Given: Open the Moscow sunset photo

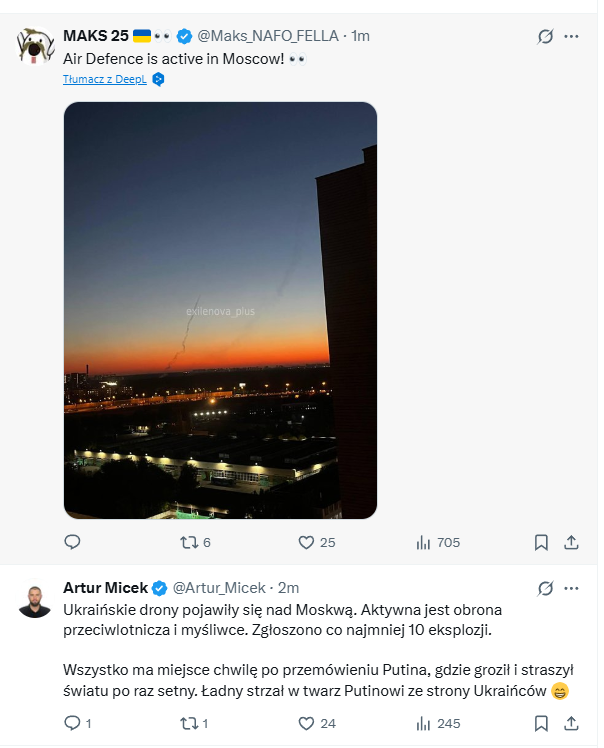Looking at the screenshot, I should pyautogui.click(x=220, y=310).
